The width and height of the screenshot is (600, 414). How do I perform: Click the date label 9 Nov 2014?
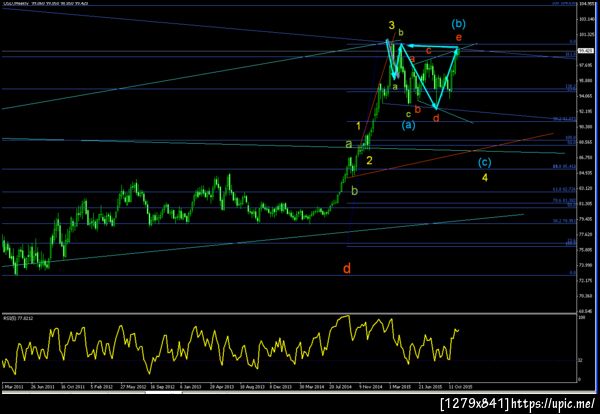tap(370, 387)
